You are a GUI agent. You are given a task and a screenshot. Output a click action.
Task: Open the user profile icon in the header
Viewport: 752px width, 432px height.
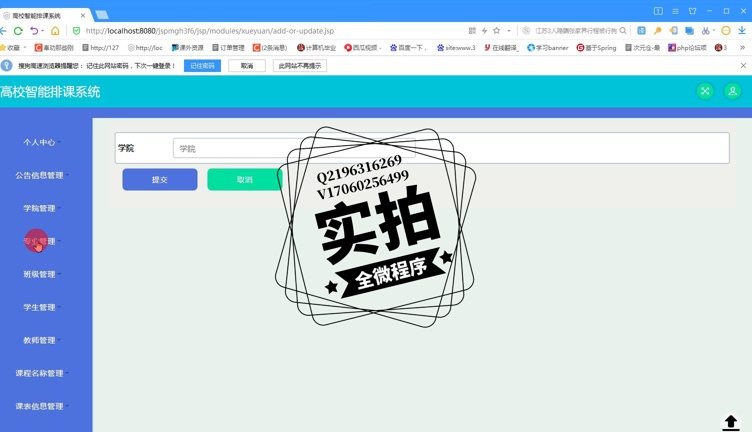tap(732, 91)
